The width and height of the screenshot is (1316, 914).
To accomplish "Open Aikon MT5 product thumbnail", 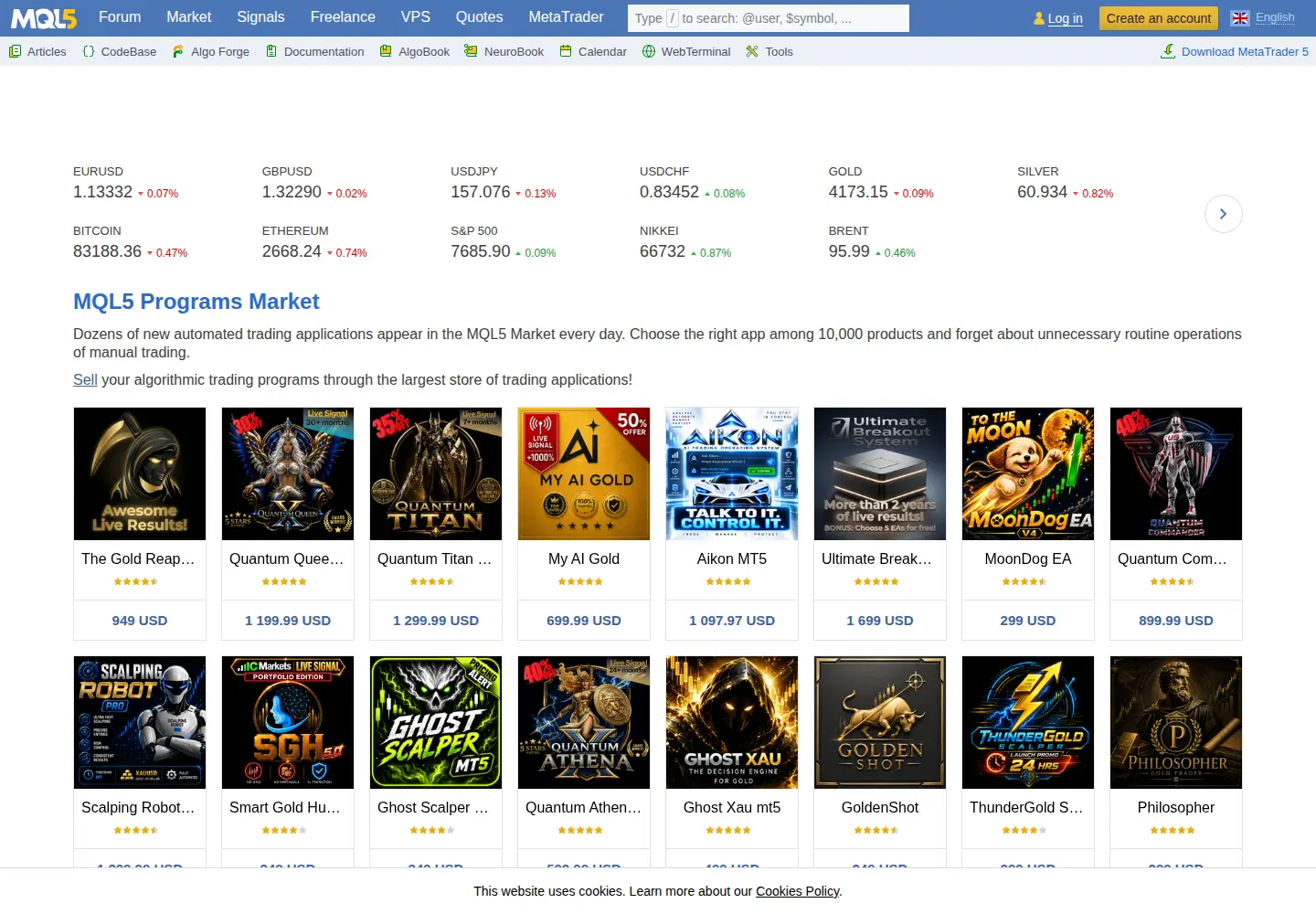I will pos(732,473).
